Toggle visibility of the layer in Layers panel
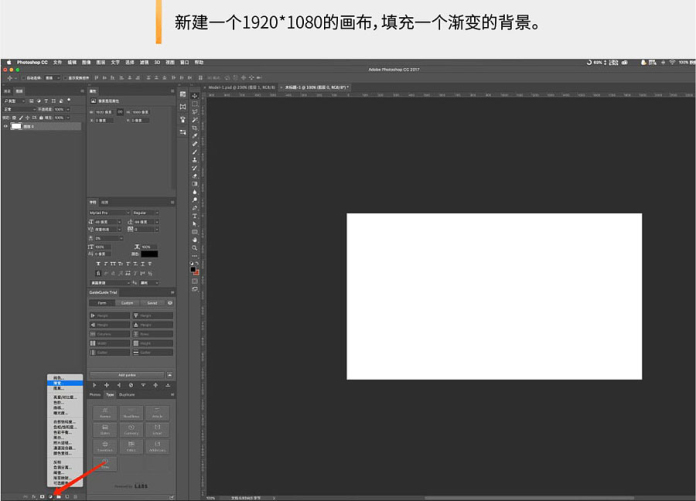The image size is (696, 501). [x=6, y=126]
